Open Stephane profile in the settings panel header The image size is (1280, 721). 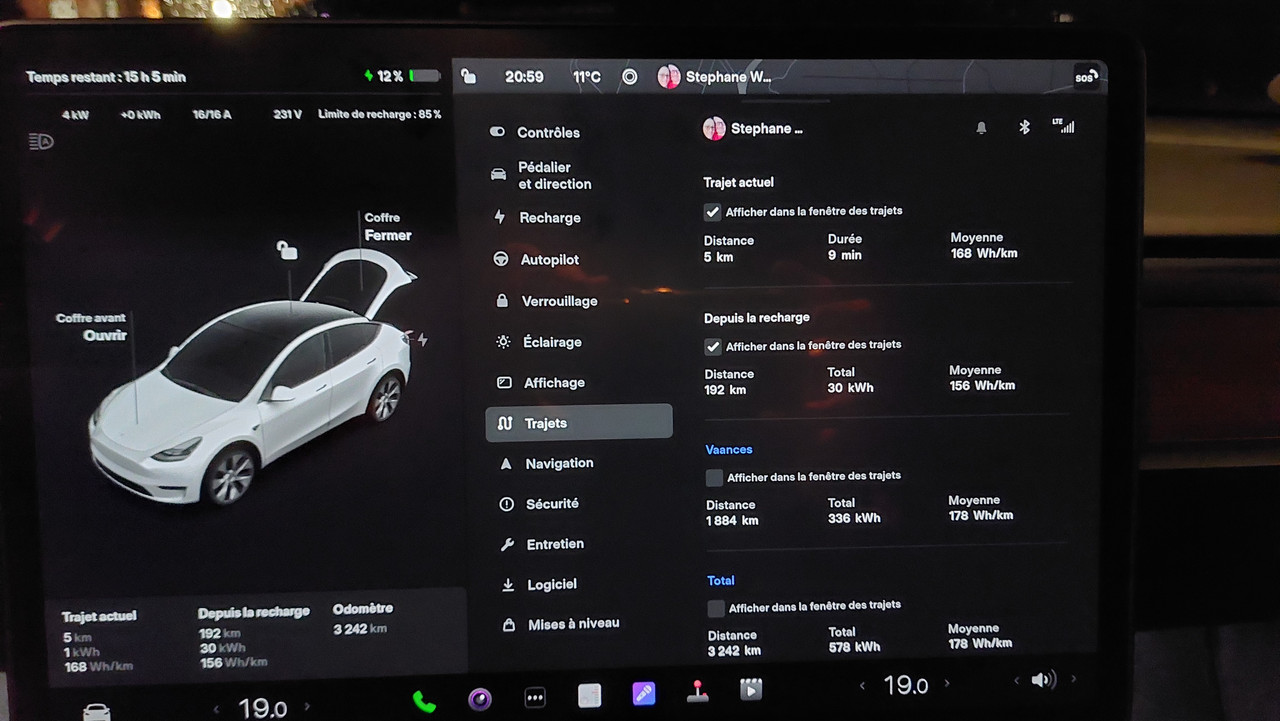pos(754,128)
